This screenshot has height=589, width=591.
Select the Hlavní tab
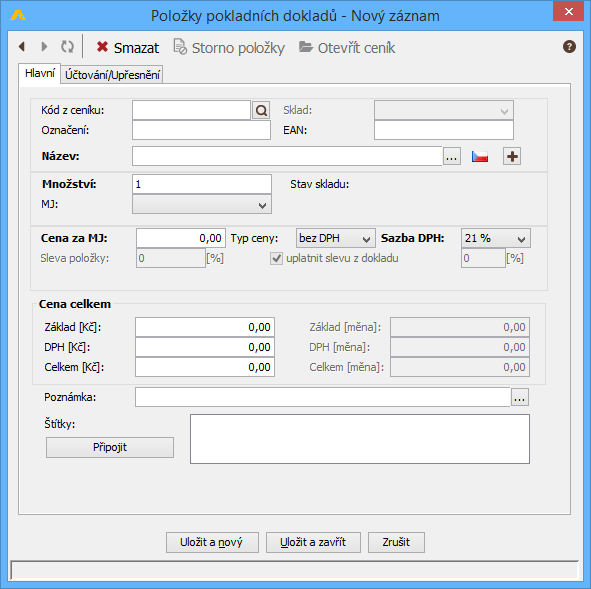(x=40, y=73)
